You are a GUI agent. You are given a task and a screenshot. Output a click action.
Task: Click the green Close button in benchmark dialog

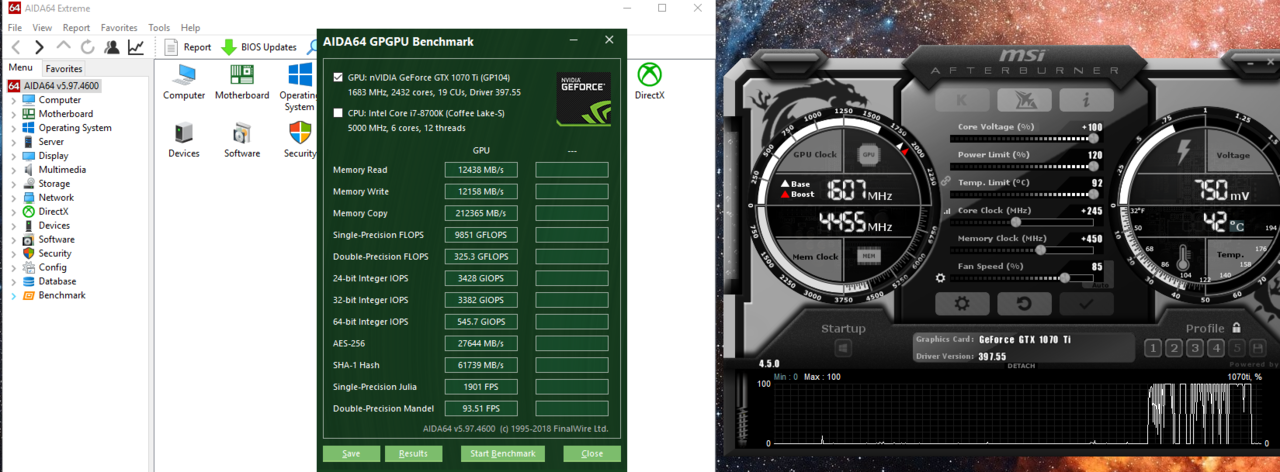click(592, 454)
